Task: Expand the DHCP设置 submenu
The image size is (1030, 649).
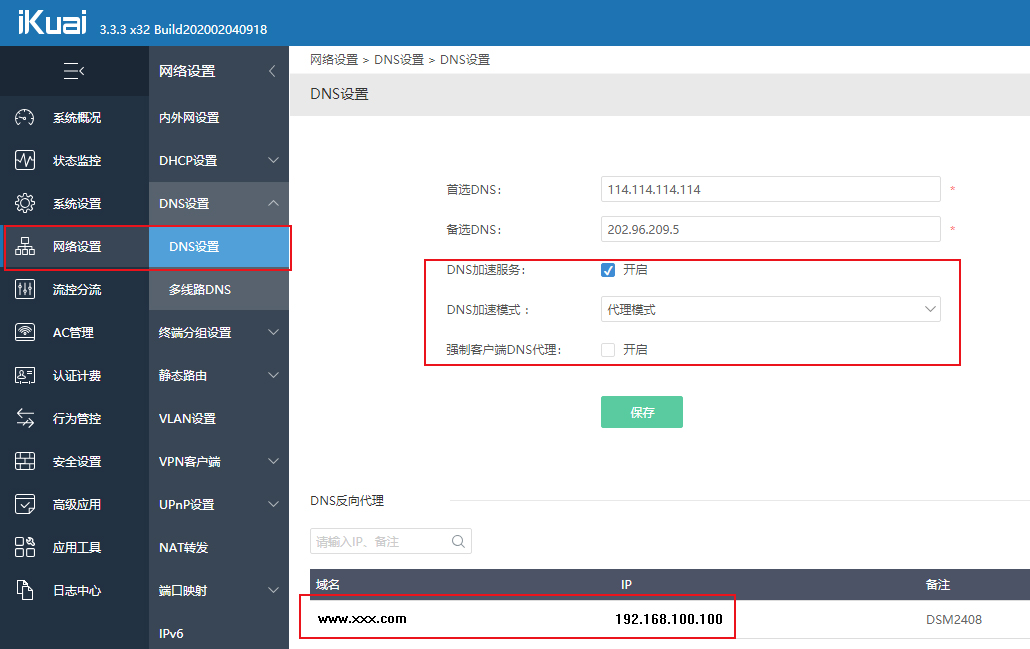Action: pyautogui.click(x=273, y=161)
